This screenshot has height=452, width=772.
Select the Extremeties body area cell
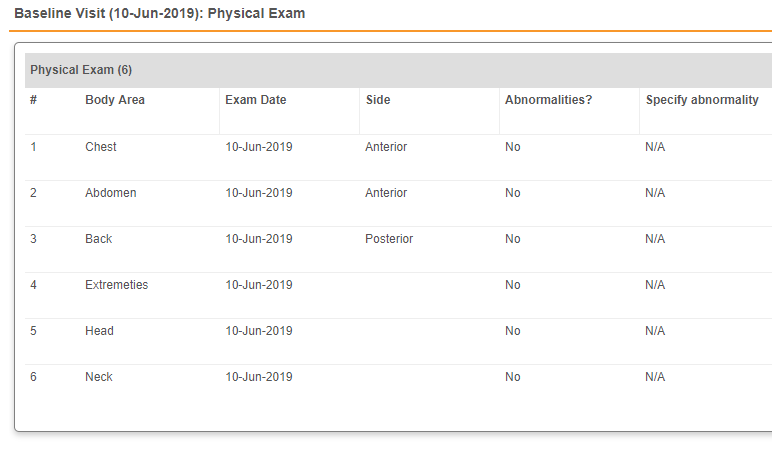[x=116, y=285]
